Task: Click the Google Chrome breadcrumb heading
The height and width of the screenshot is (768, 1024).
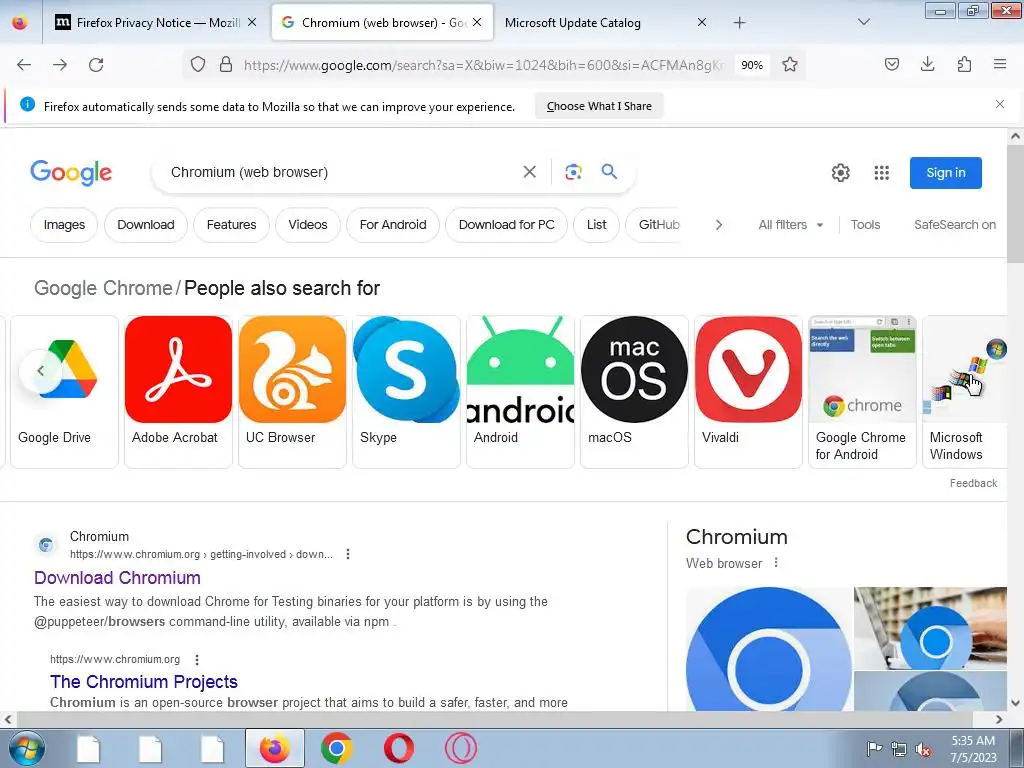Action: pos(103,288)
